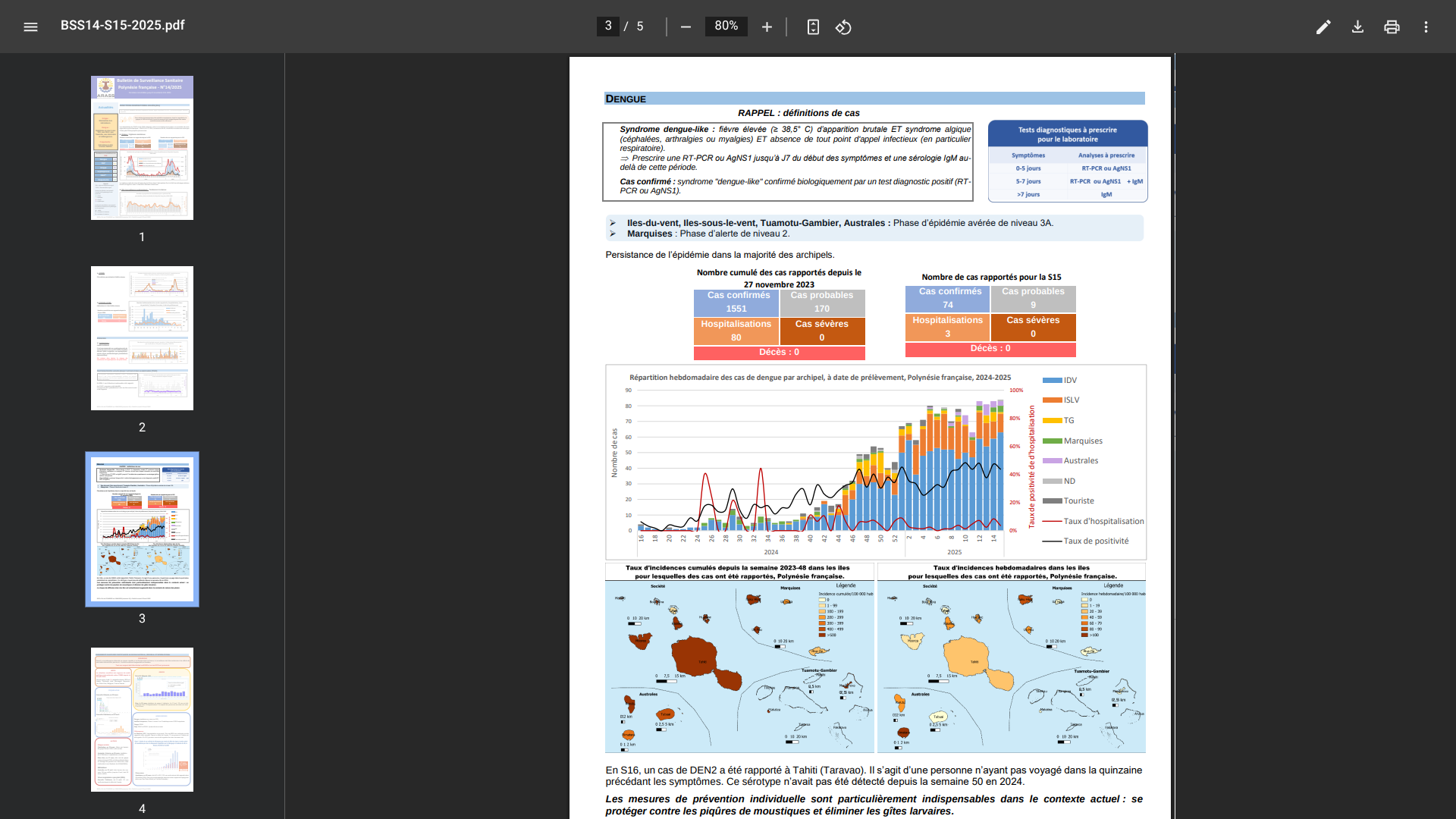1456x819 pixels.
Task: Open page 1 thumbnail
Action: pyautogui.click(x=142, y=148)
